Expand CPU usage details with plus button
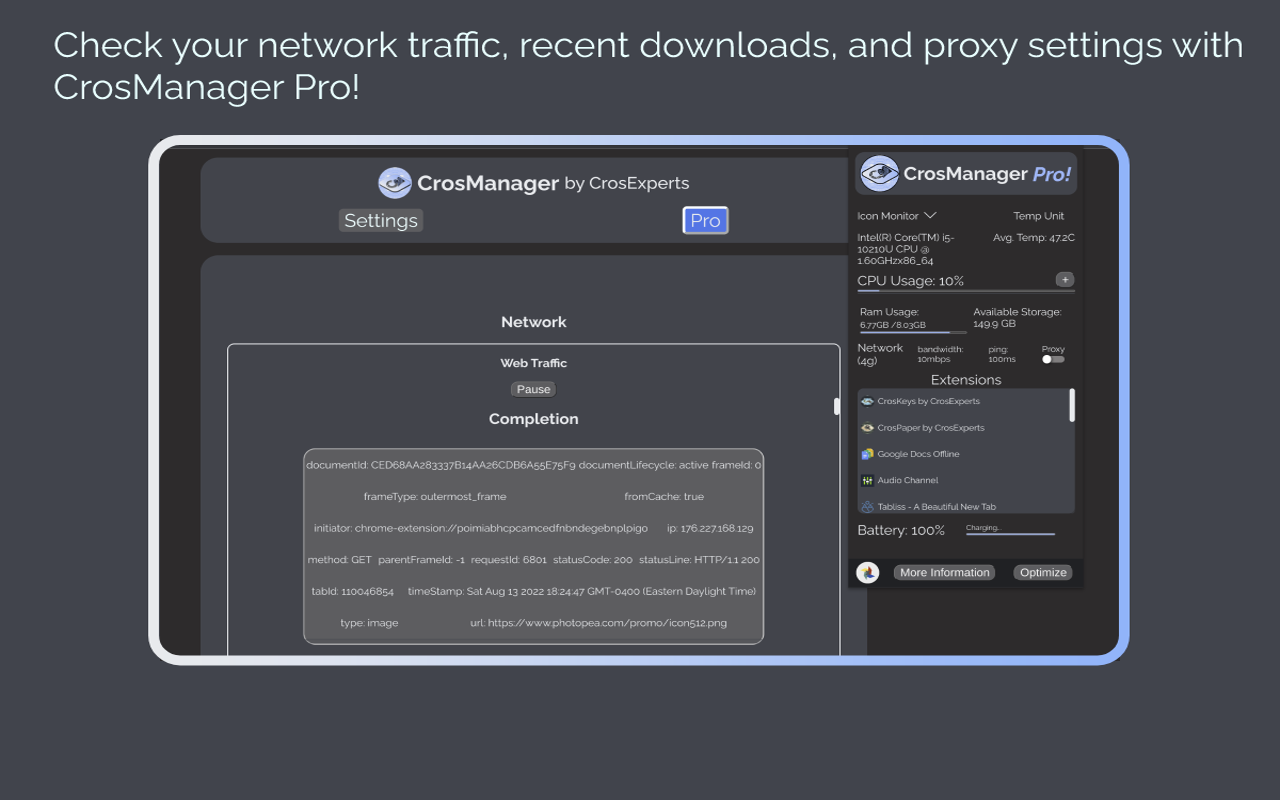The width and height of the screenshot is (1280, 800). [x=1065, y=280]
